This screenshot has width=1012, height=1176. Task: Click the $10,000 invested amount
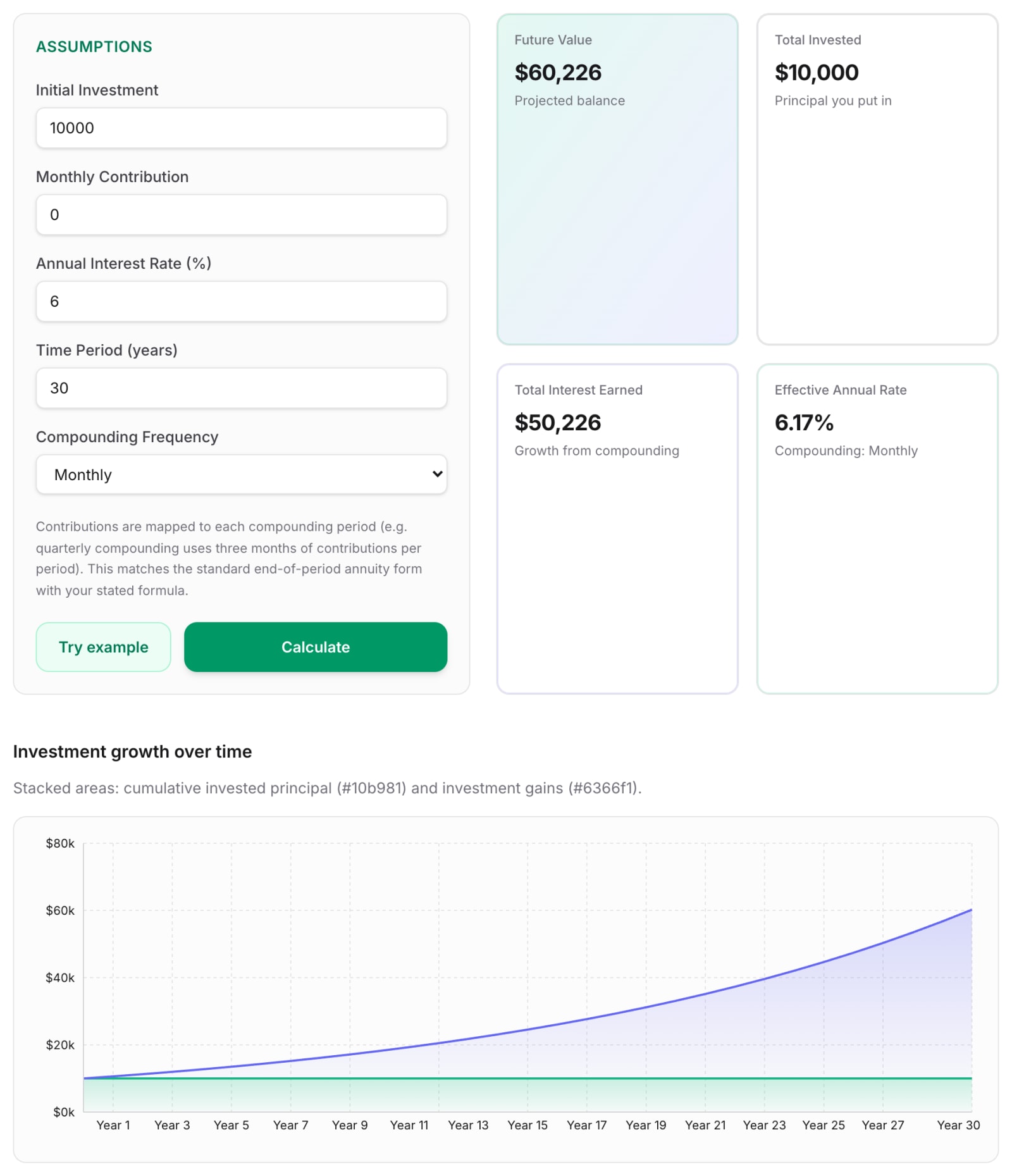click(817, 73)
